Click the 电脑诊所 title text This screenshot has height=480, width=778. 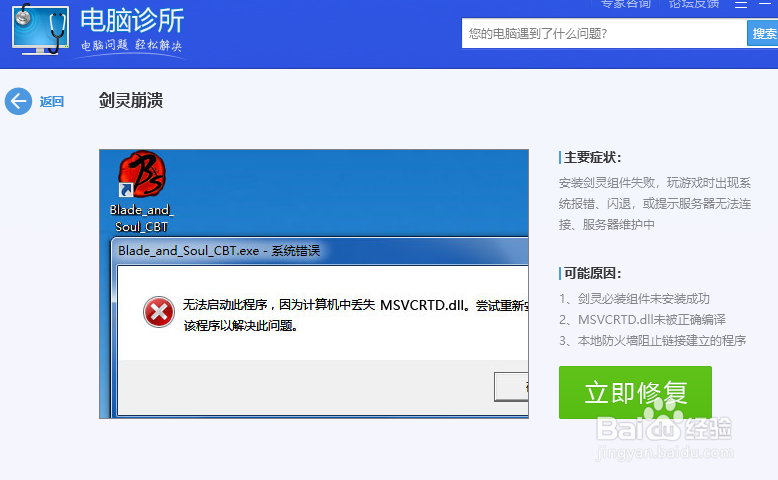pyautogui.click(x=132, y=20)
